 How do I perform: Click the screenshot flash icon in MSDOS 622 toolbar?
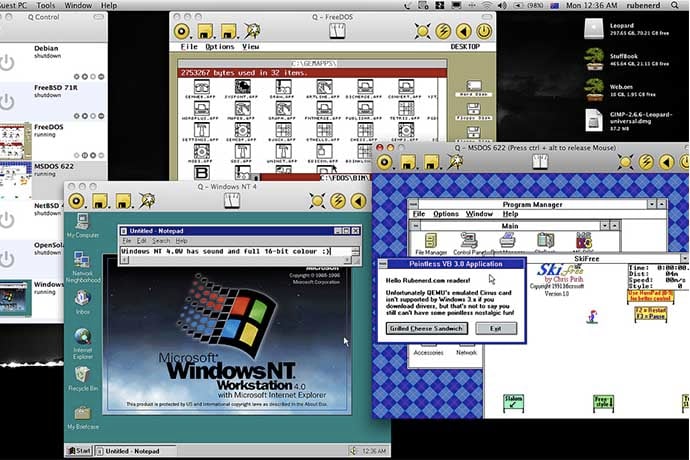point(455,162)
